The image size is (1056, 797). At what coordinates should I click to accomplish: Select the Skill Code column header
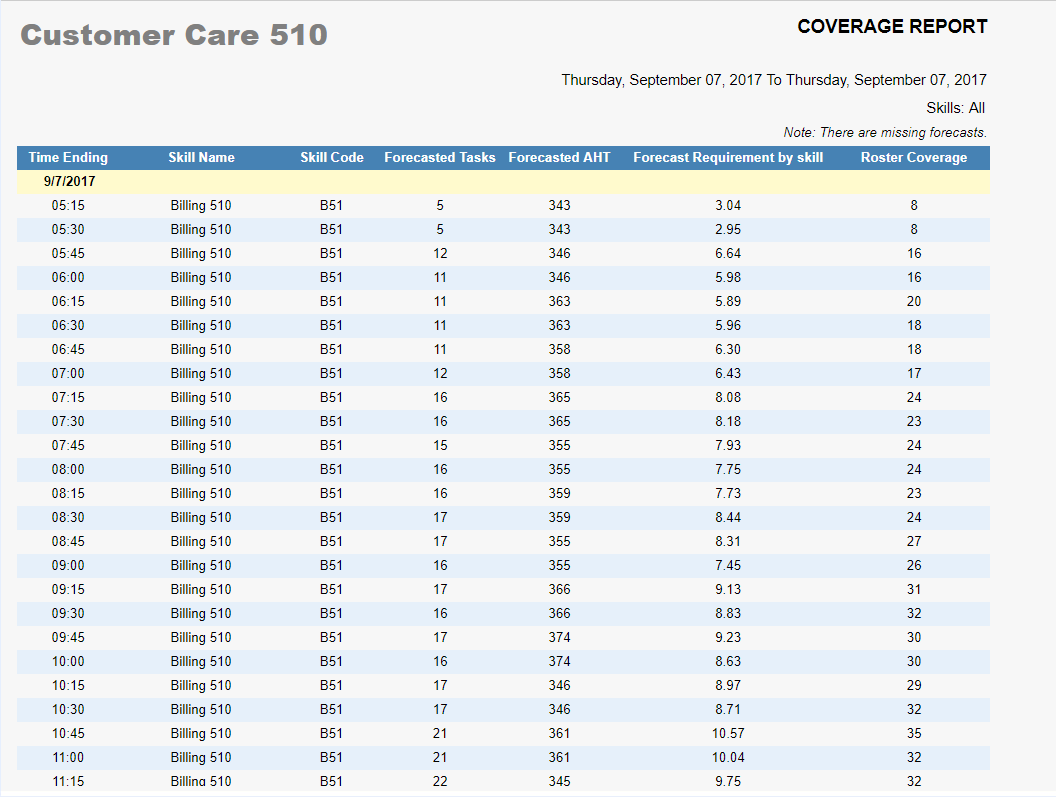[332, 158]
